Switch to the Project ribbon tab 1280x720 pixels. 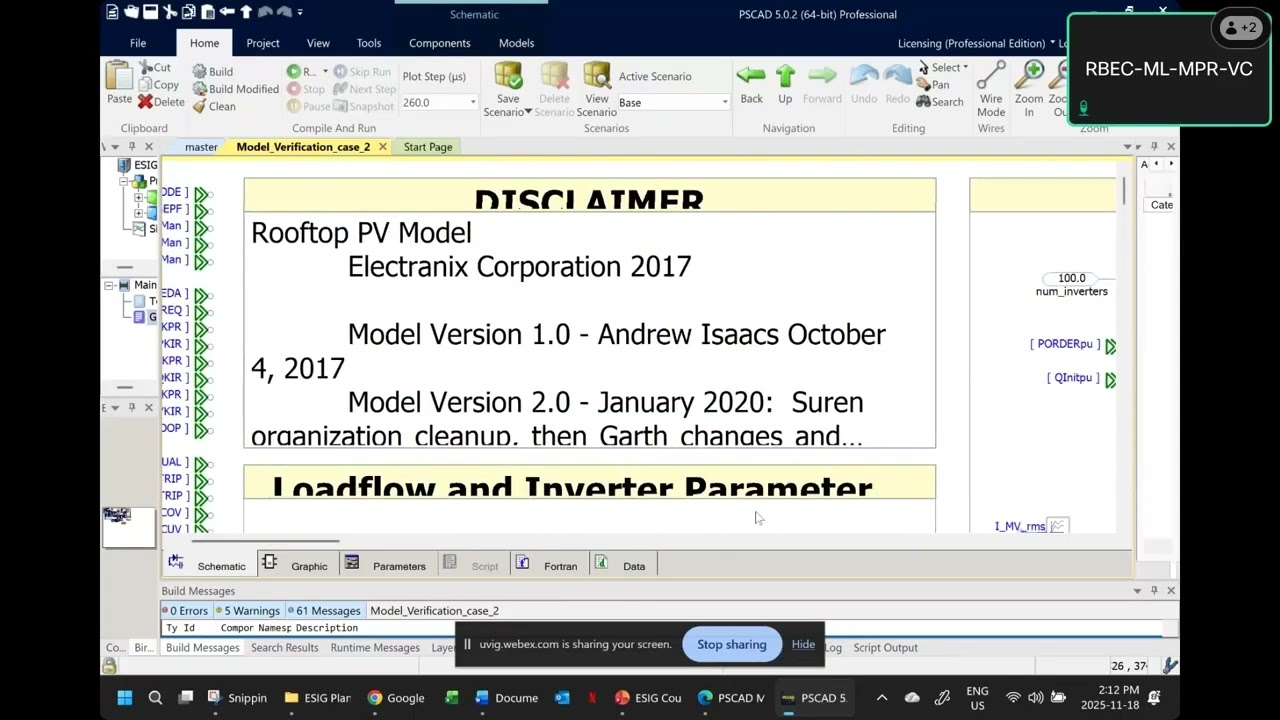(x=263, y=43)
